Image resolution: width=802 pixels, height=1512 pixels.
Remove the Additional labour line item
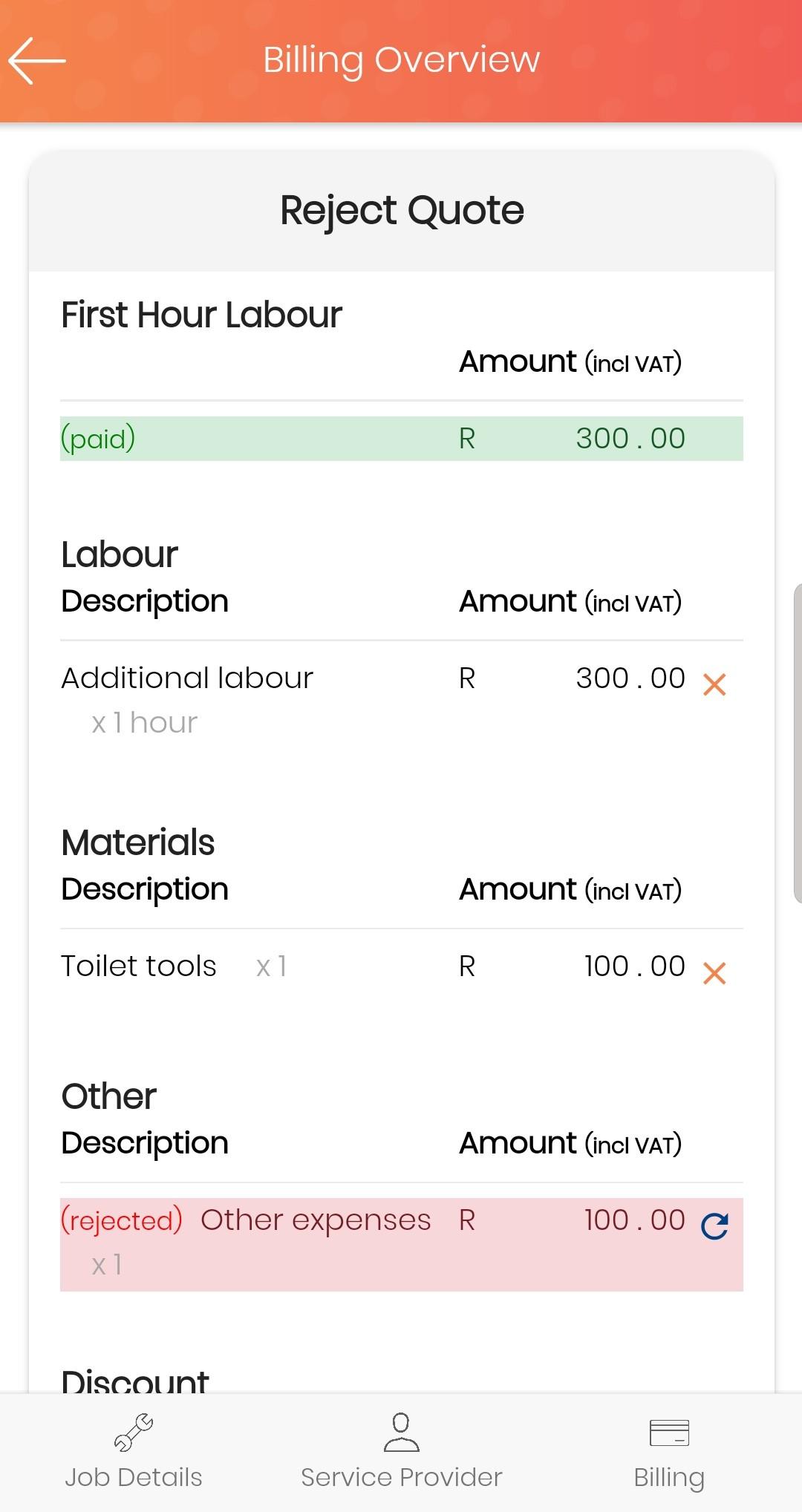(714, 684)
